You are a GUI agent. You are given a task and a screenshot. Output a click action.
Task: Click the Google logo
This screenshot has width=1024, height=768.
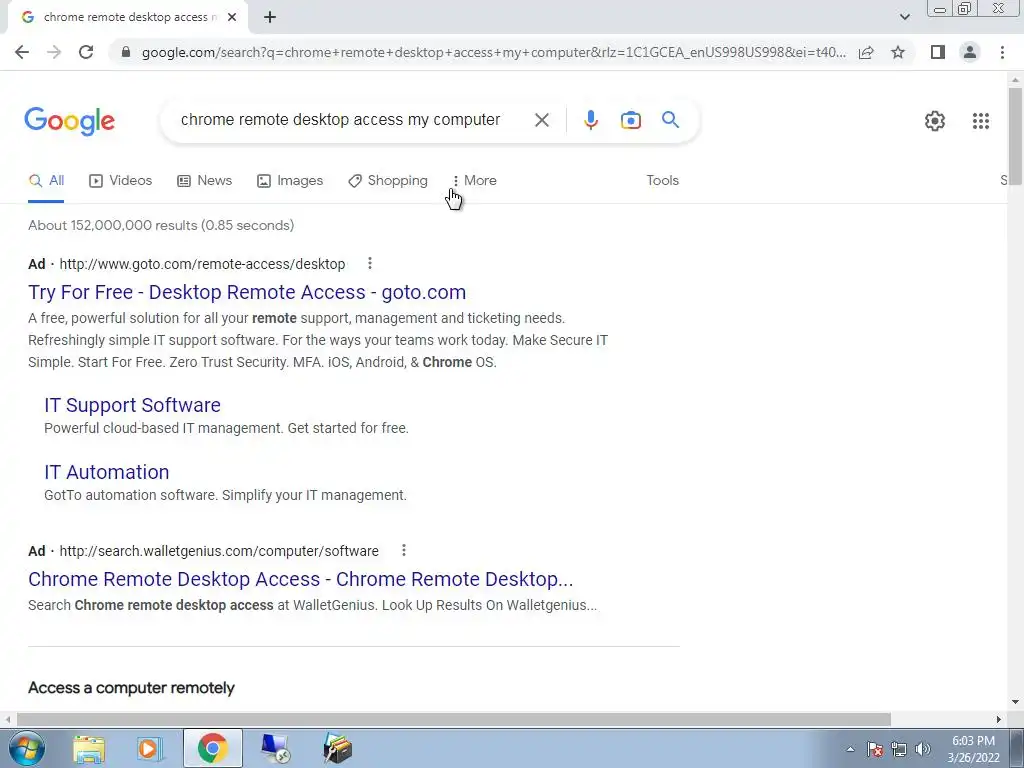69,121
